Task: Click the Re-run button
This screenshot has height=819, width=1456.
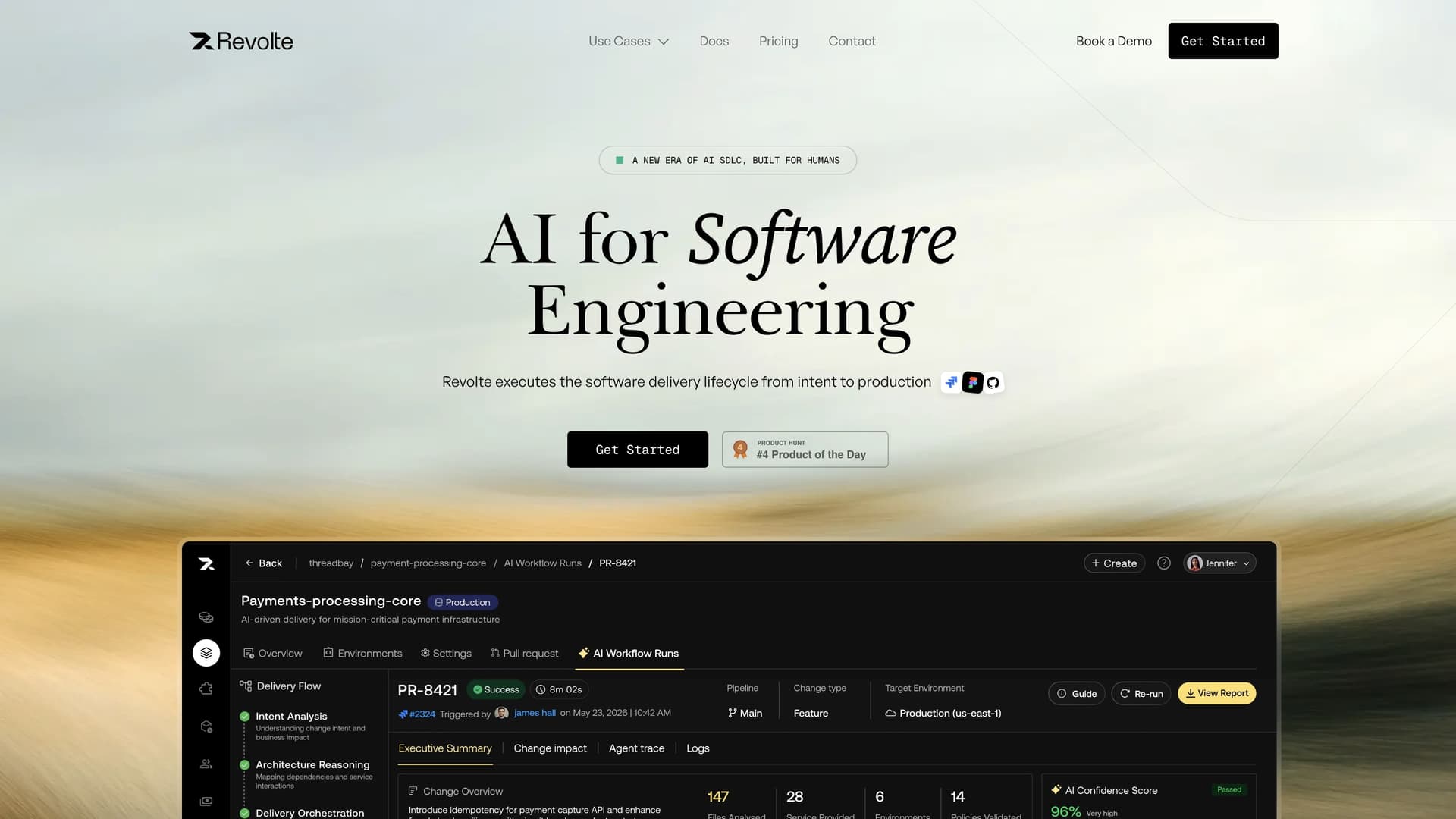Action: [1141, 693]
